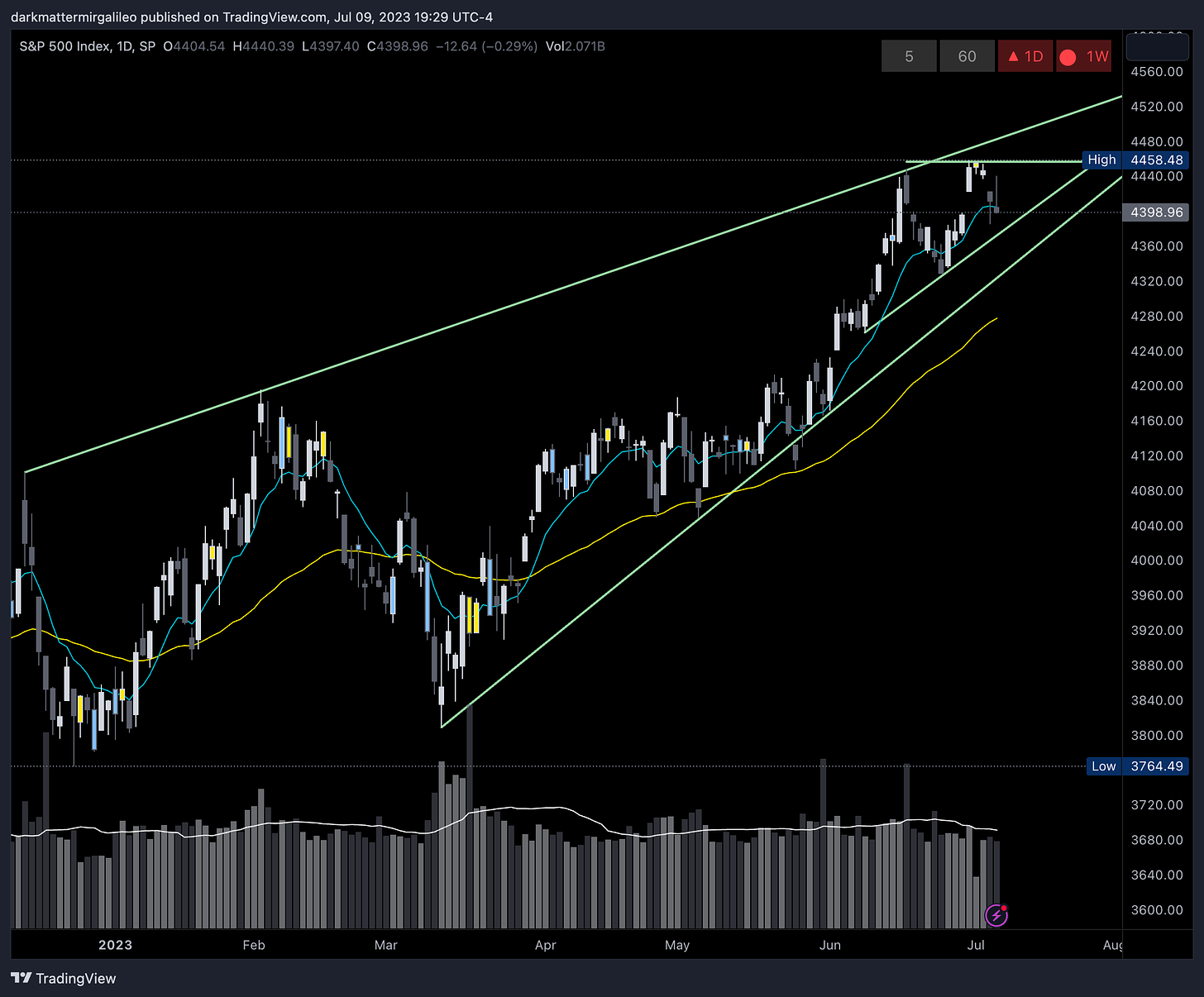Click the 3720.00 price axis label
This screenshot has width=1204, height=997.
(x=1157, y=804)
